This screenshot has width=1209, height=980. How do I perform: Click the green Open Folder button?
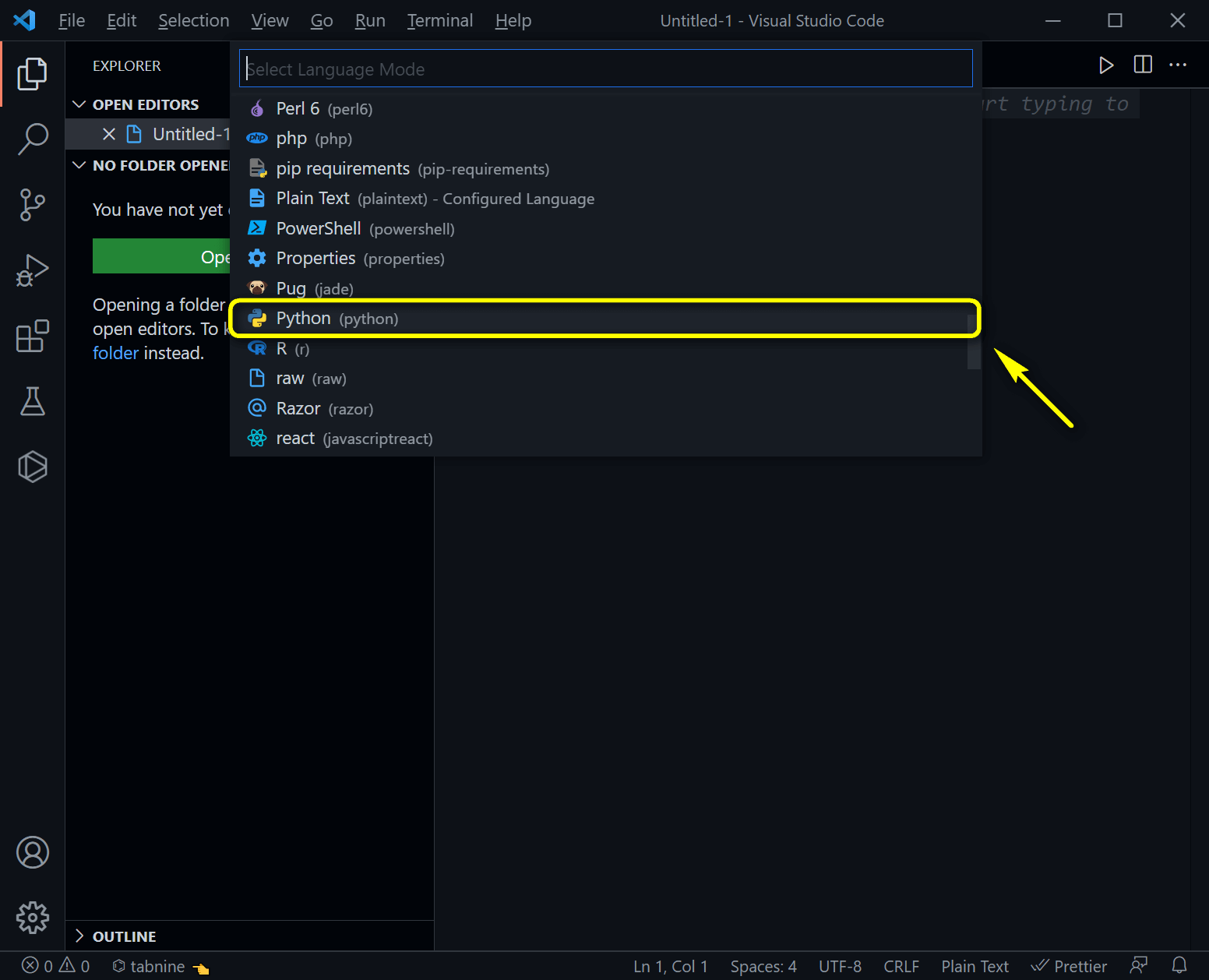(x=161, y=256)
